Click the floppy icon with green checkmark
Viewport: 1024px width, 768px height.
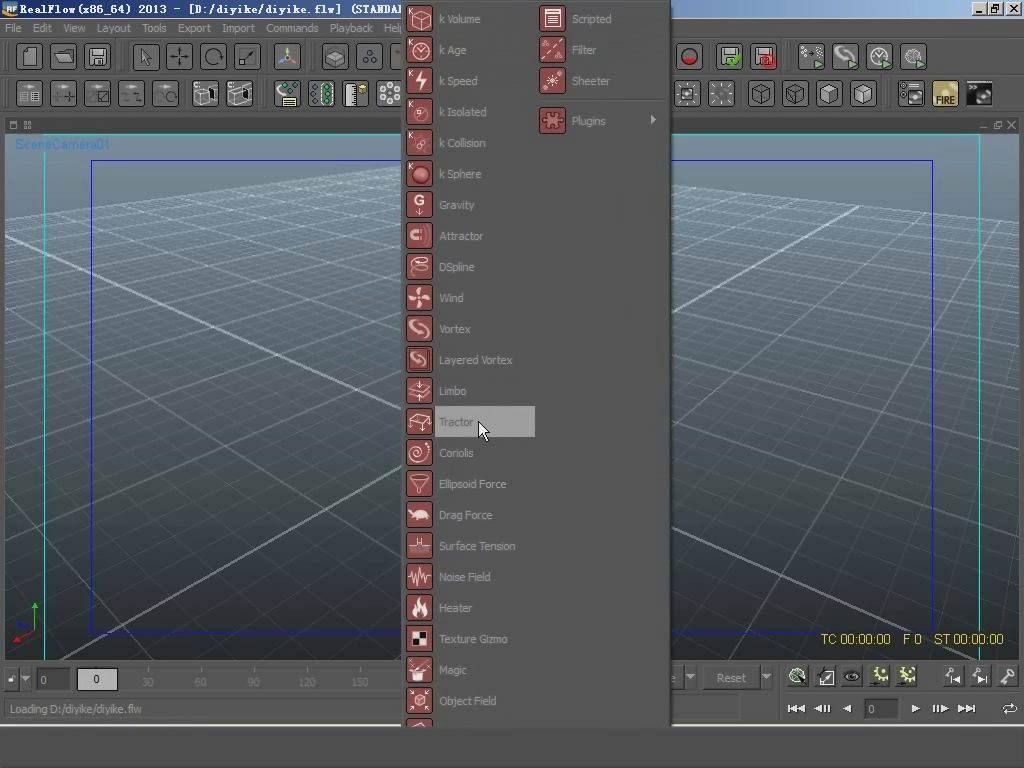[x=729, y=57]
